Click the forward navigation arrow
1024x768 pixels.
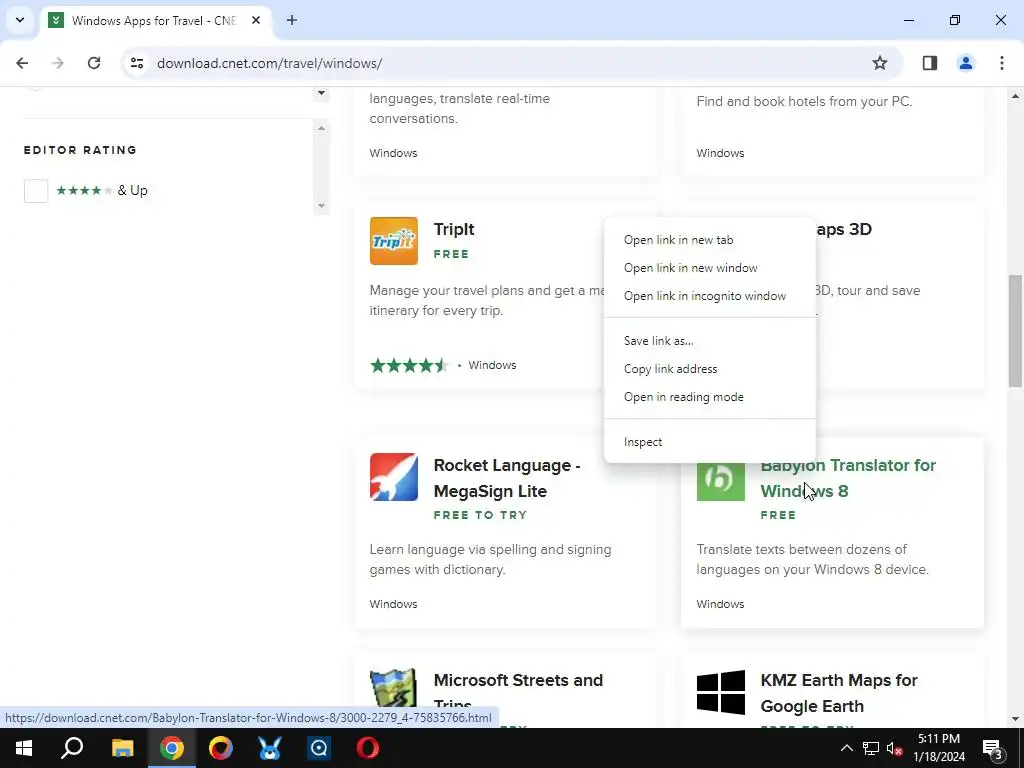click(58, 63)
